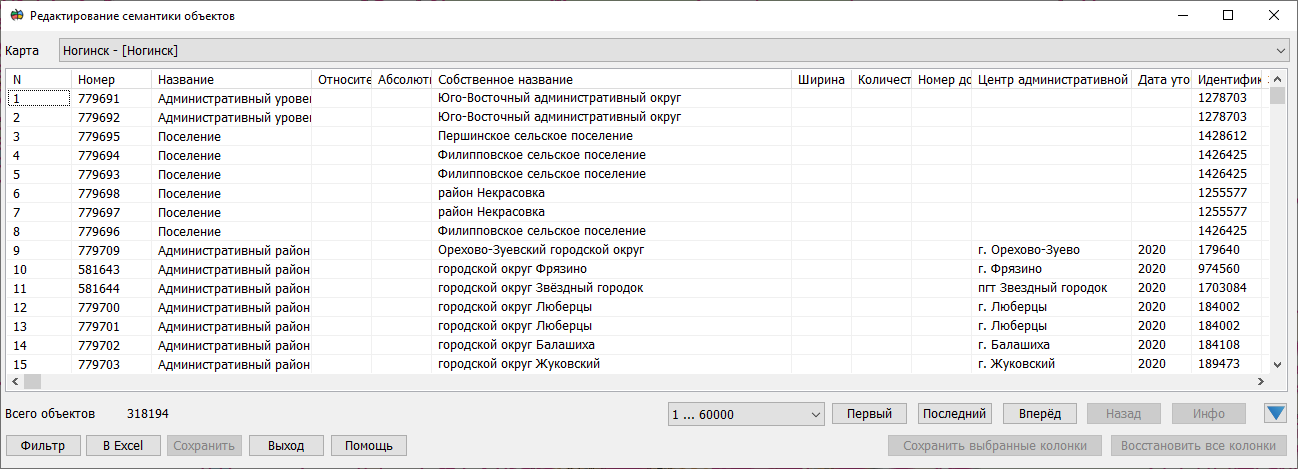Click Першинское сельское поселение cell
The image size is (1298, 469).
[611, 137]
